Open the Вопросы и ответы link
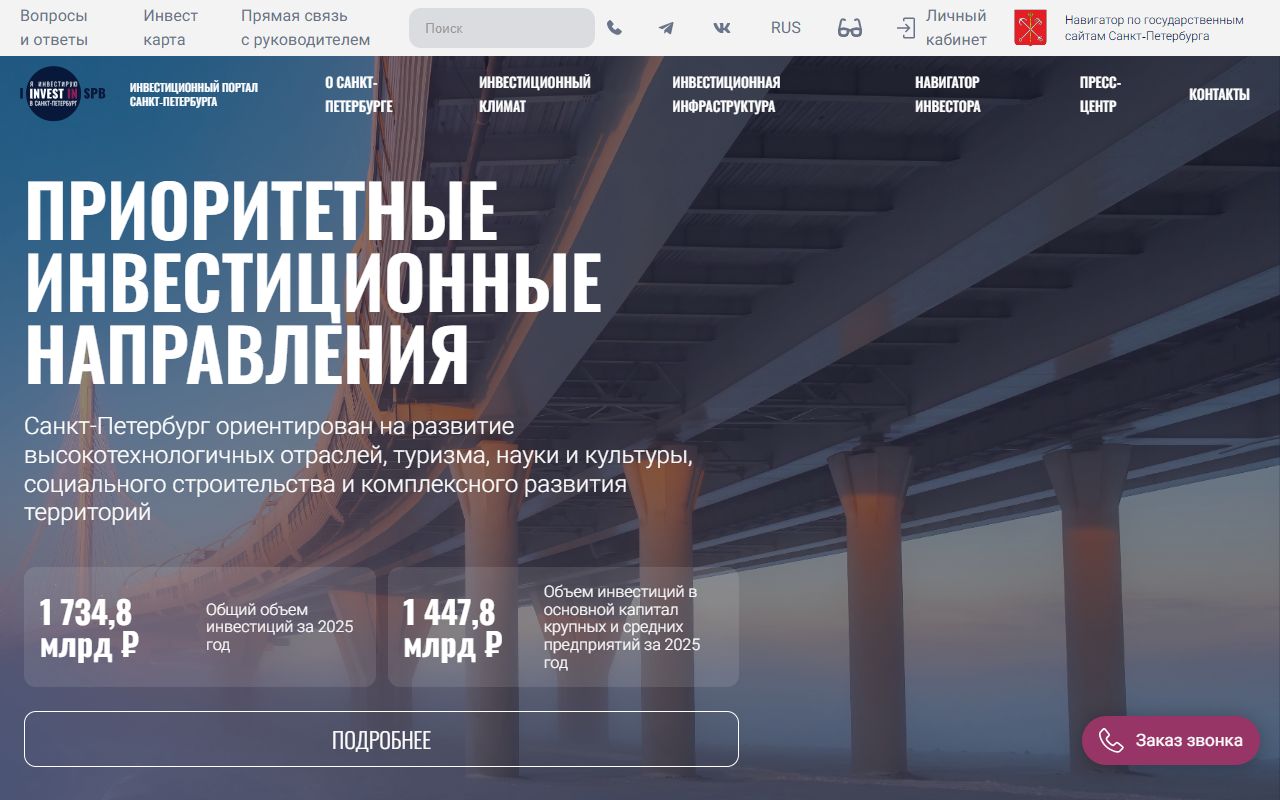The width and height of the screenshot is (1280, 800). (54, 28)
